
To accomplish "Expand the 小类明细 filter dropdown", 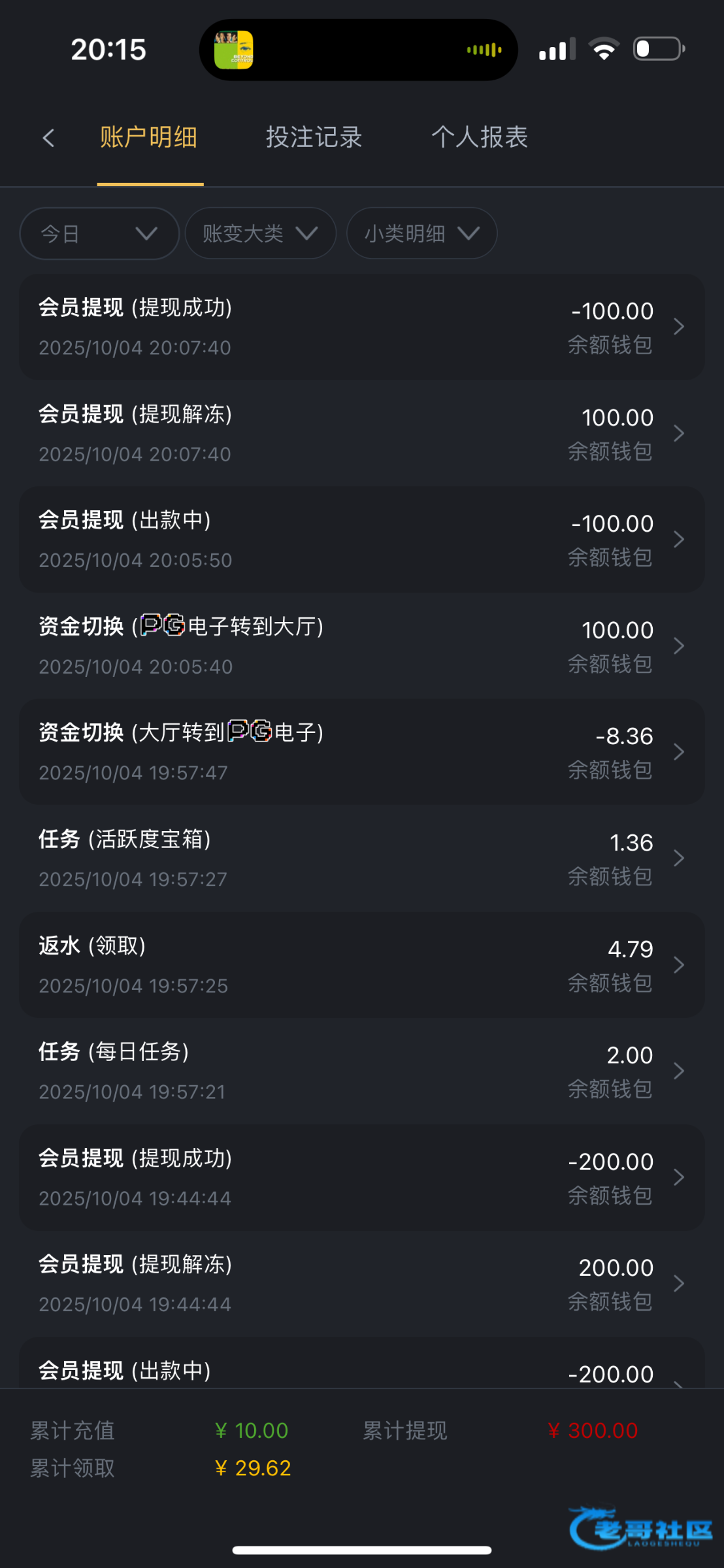I will 421,233.
